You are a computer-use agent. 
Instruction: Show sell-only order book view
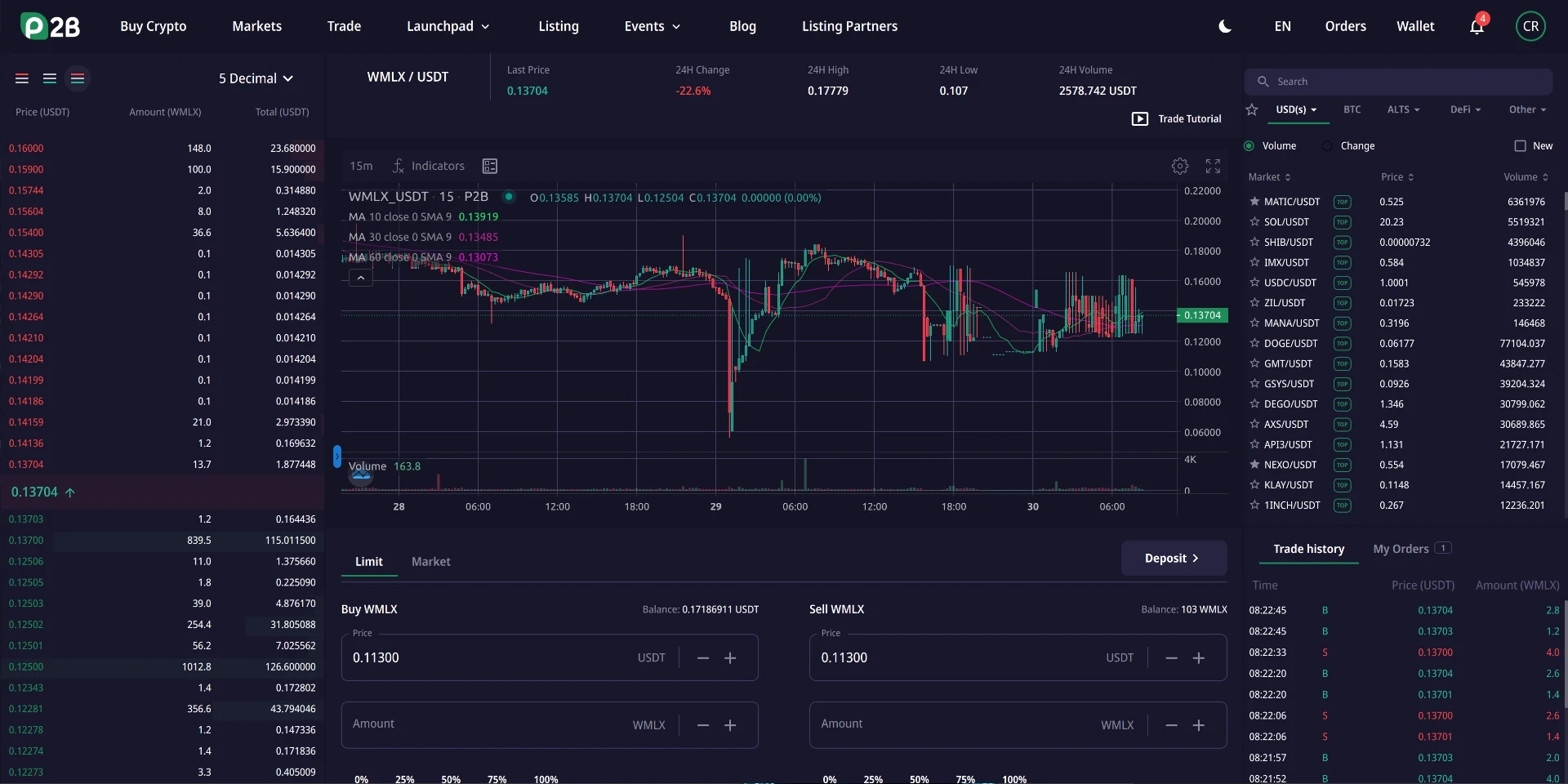(x=22, y=78)
